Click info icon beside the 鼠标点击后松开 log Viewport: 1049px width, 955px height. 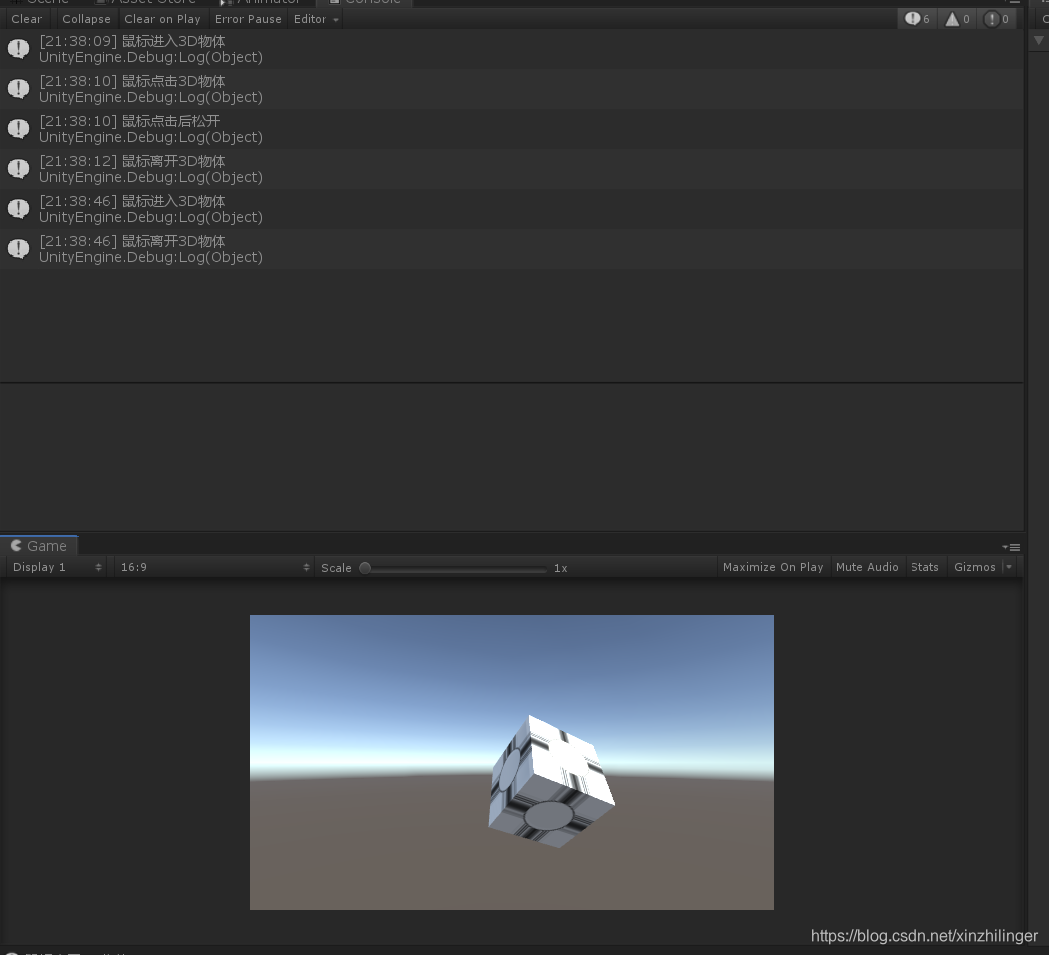coord(18,128)
